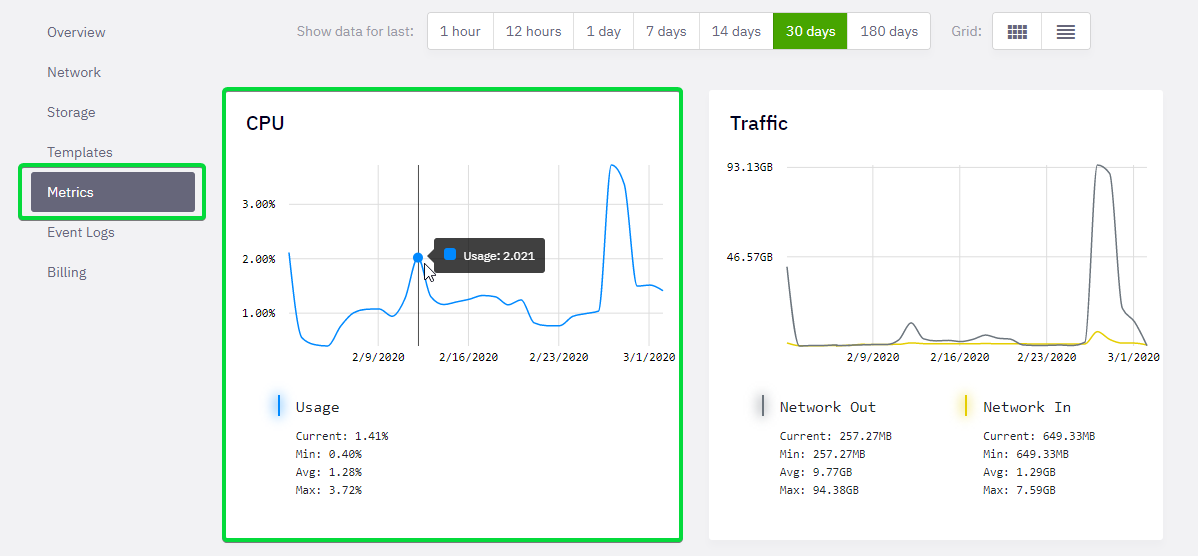Click the 2/23/2020 date label in Traffic chart
The height and width of the screenshot is (556, 1198).
[x=1047, y=357]
